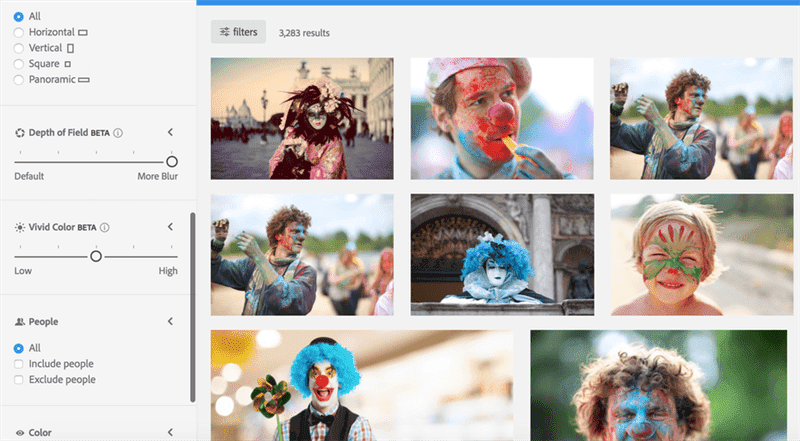800x441 pixels.
Task: Click the Default end label of Depth slider
Action: [x=29, y=176]
